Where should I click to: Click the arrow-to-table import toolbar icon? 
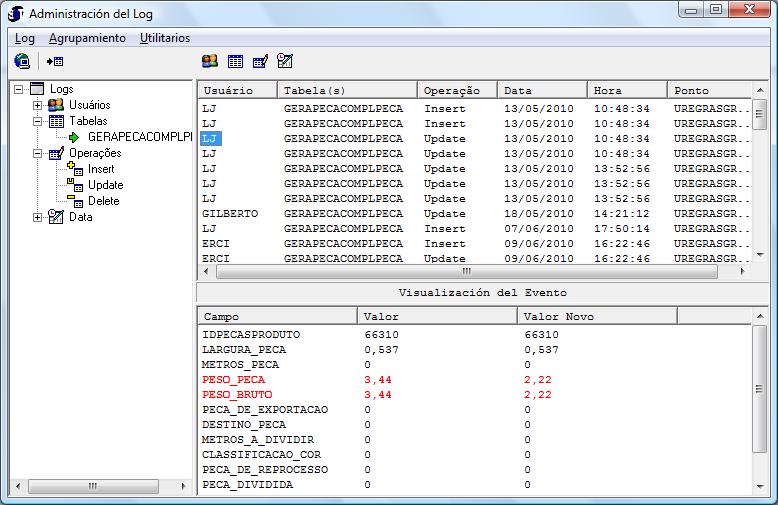click(x=55, y=61)
